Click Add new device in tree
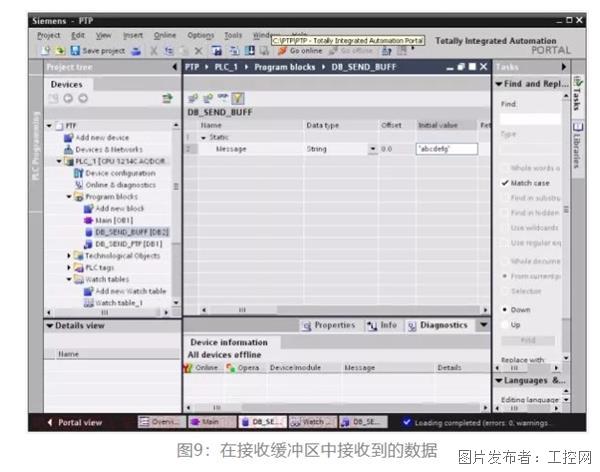The width and height of the screenshot is (600, 472). [100, 137]
